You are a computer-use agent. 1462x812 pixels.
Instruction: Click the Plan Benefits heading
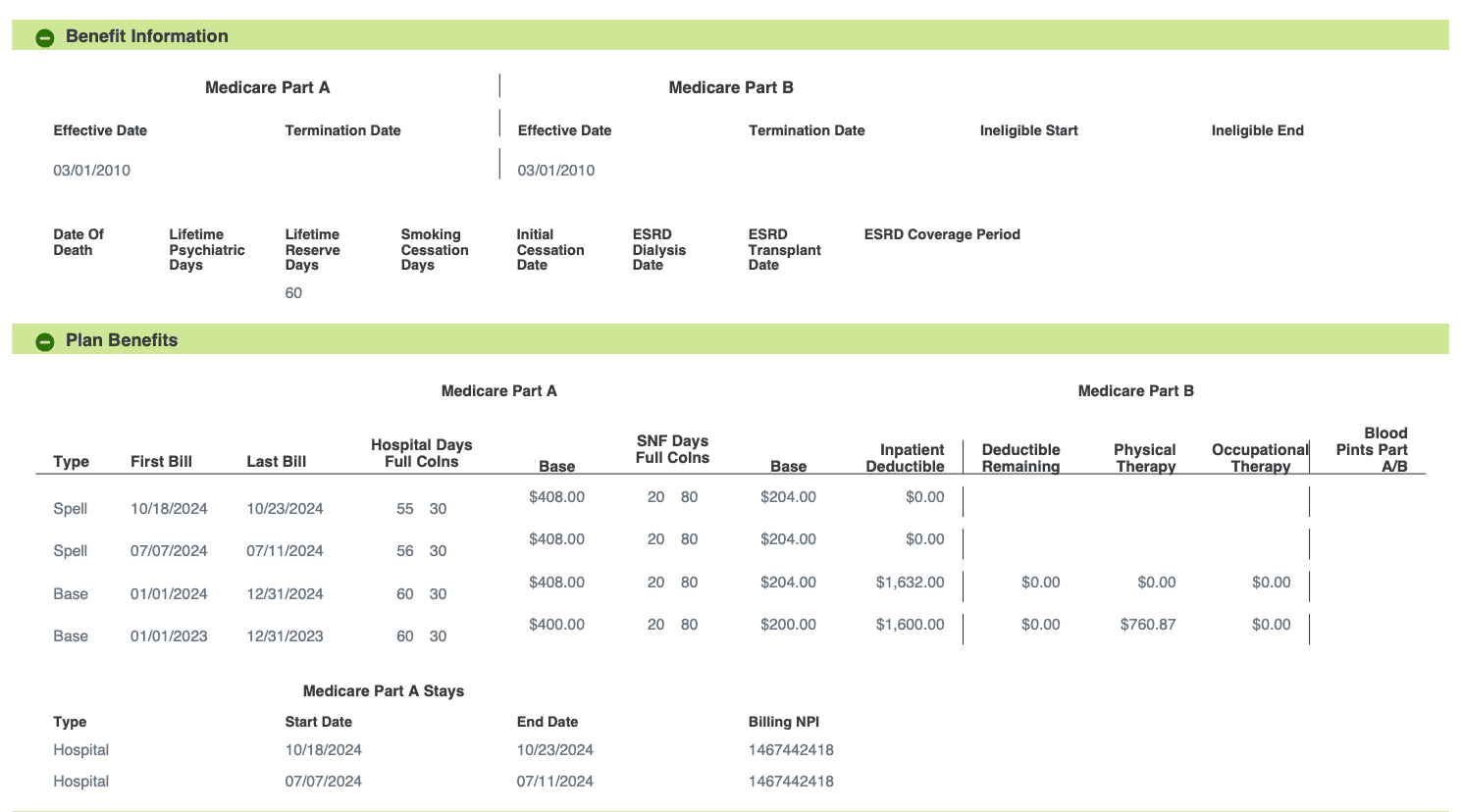tap(122, 340)
